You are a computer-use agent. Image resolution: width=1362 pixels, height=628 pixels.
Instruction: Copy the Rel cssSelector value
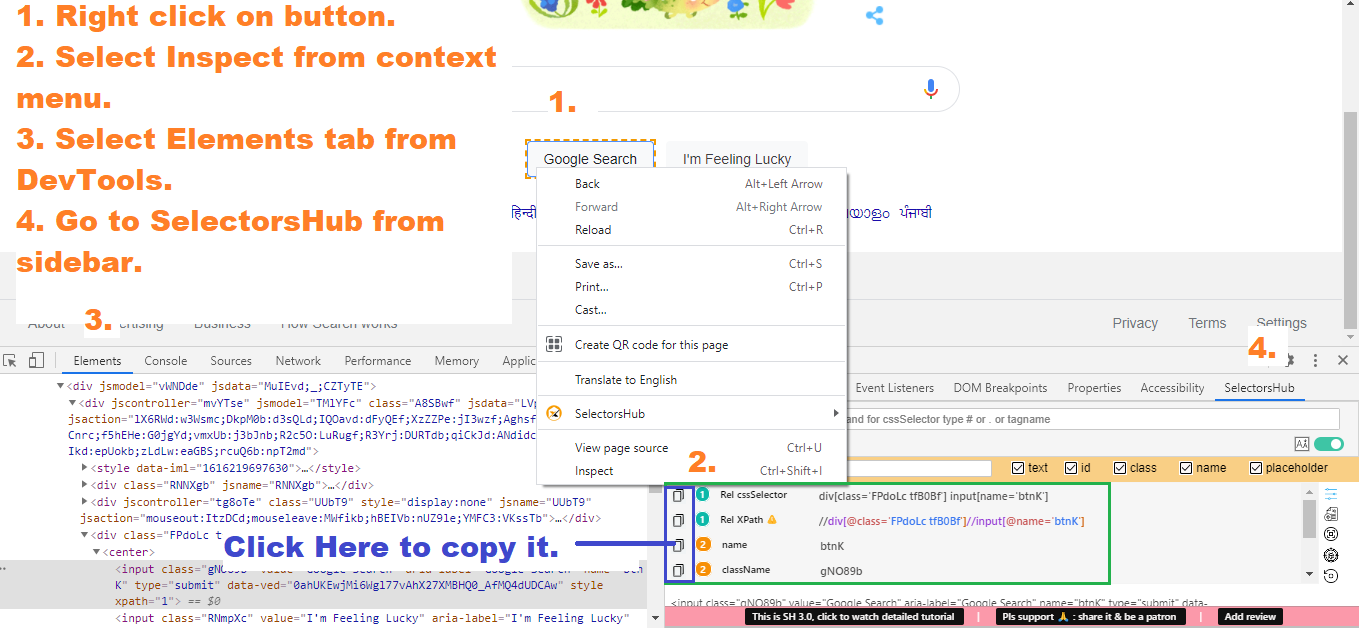(x=679, y=494)
